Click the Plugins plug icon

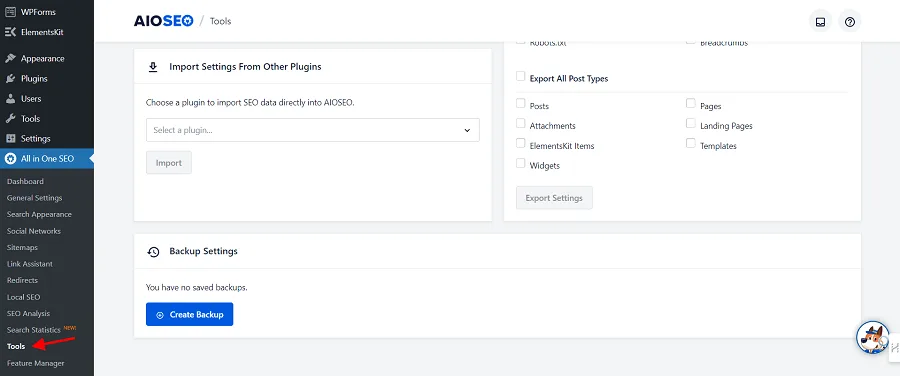10,79
